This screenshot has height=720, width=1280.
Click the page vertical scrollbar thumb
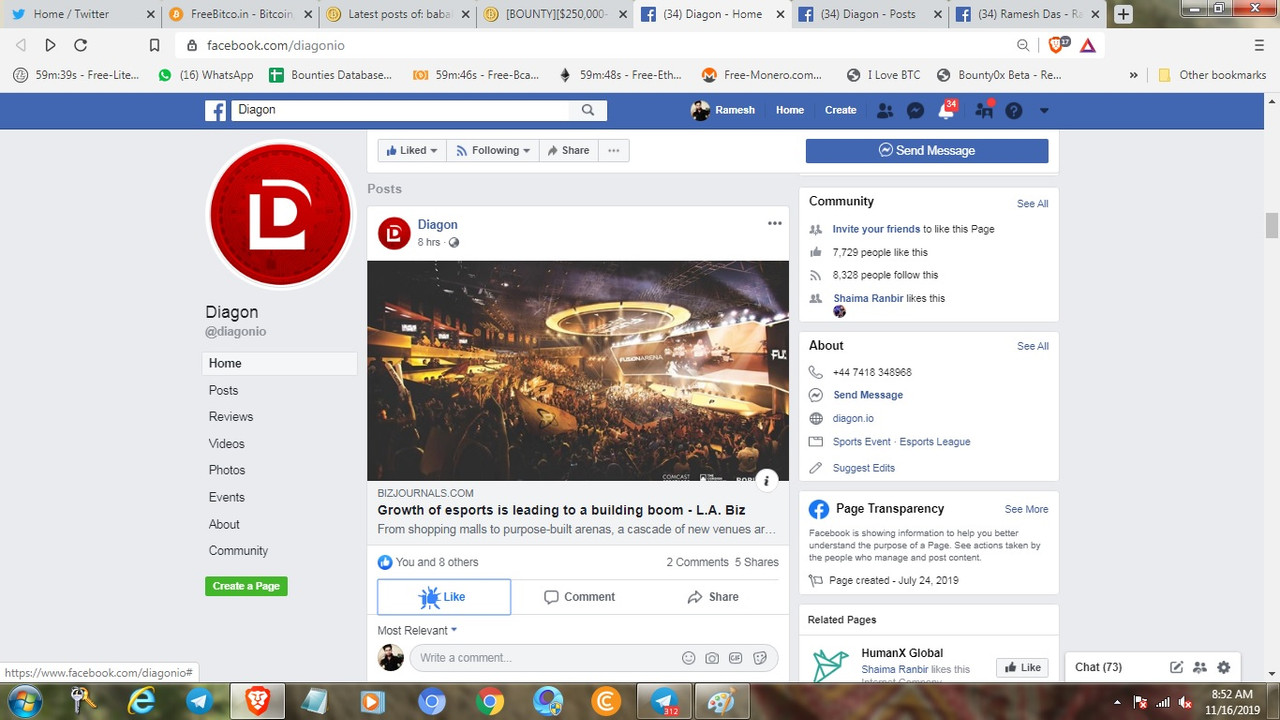1272,225
